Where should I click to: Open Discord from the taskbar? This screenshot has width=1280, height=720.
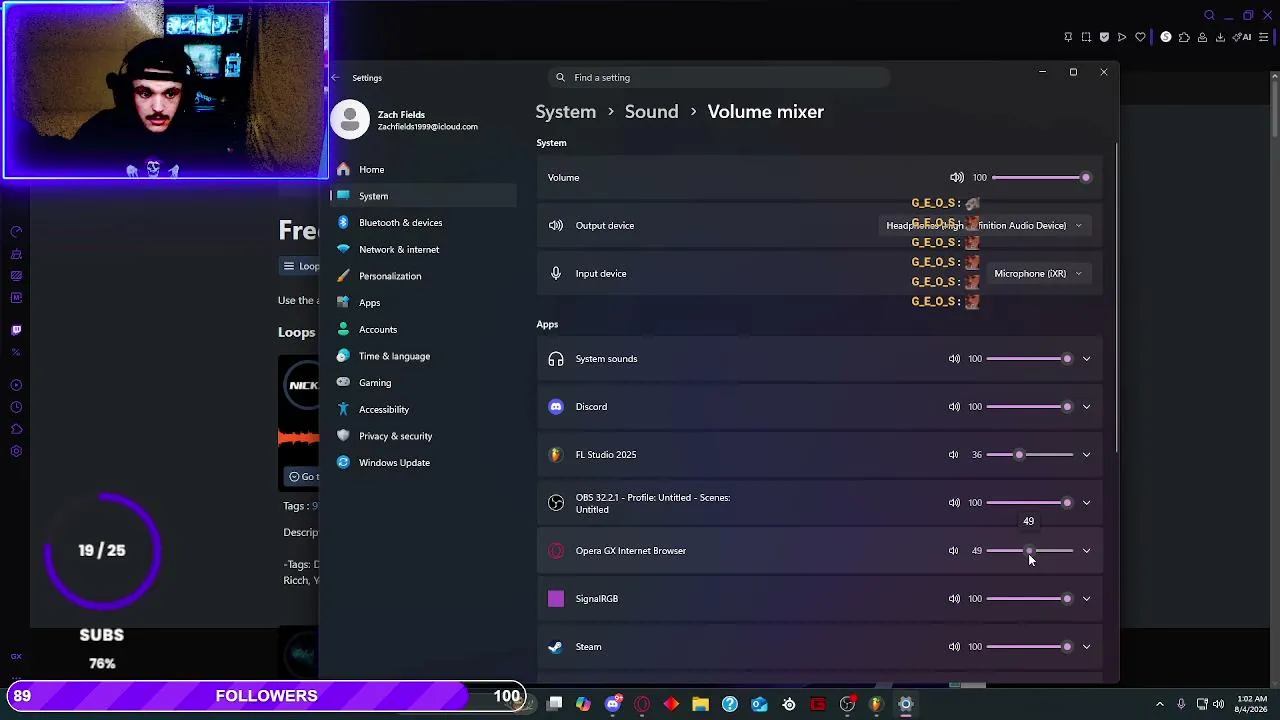pos(613,704)
